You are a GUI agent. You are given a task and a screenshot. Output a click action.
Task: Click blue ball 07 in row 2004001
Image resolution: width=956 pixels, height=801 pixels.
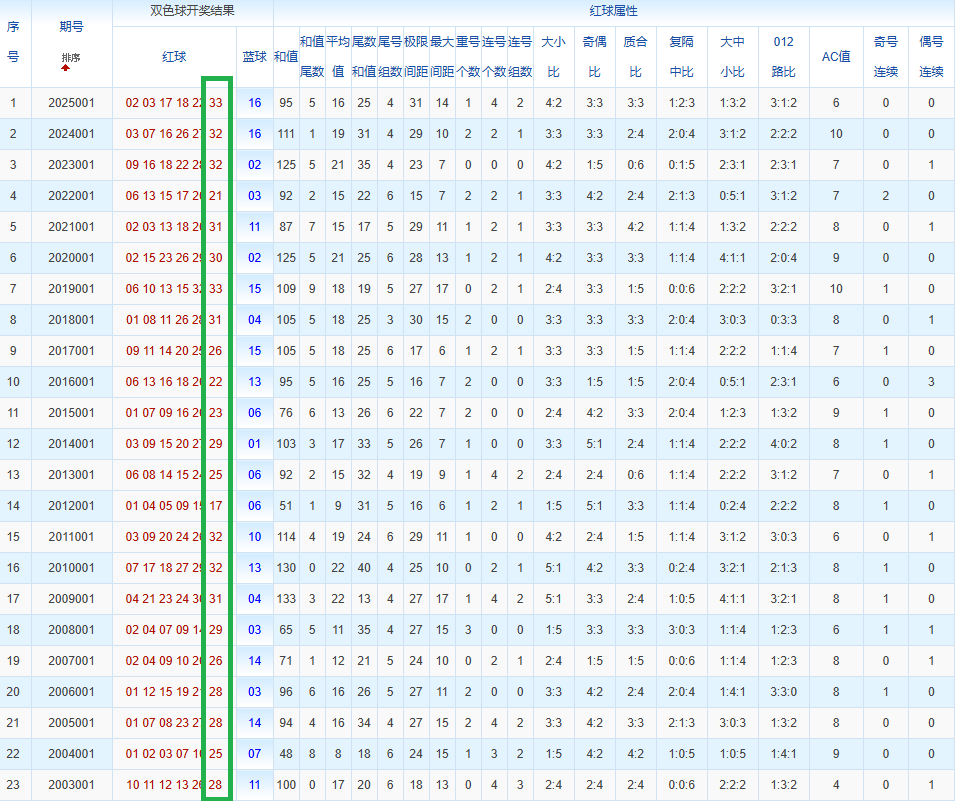coord(255,754)
